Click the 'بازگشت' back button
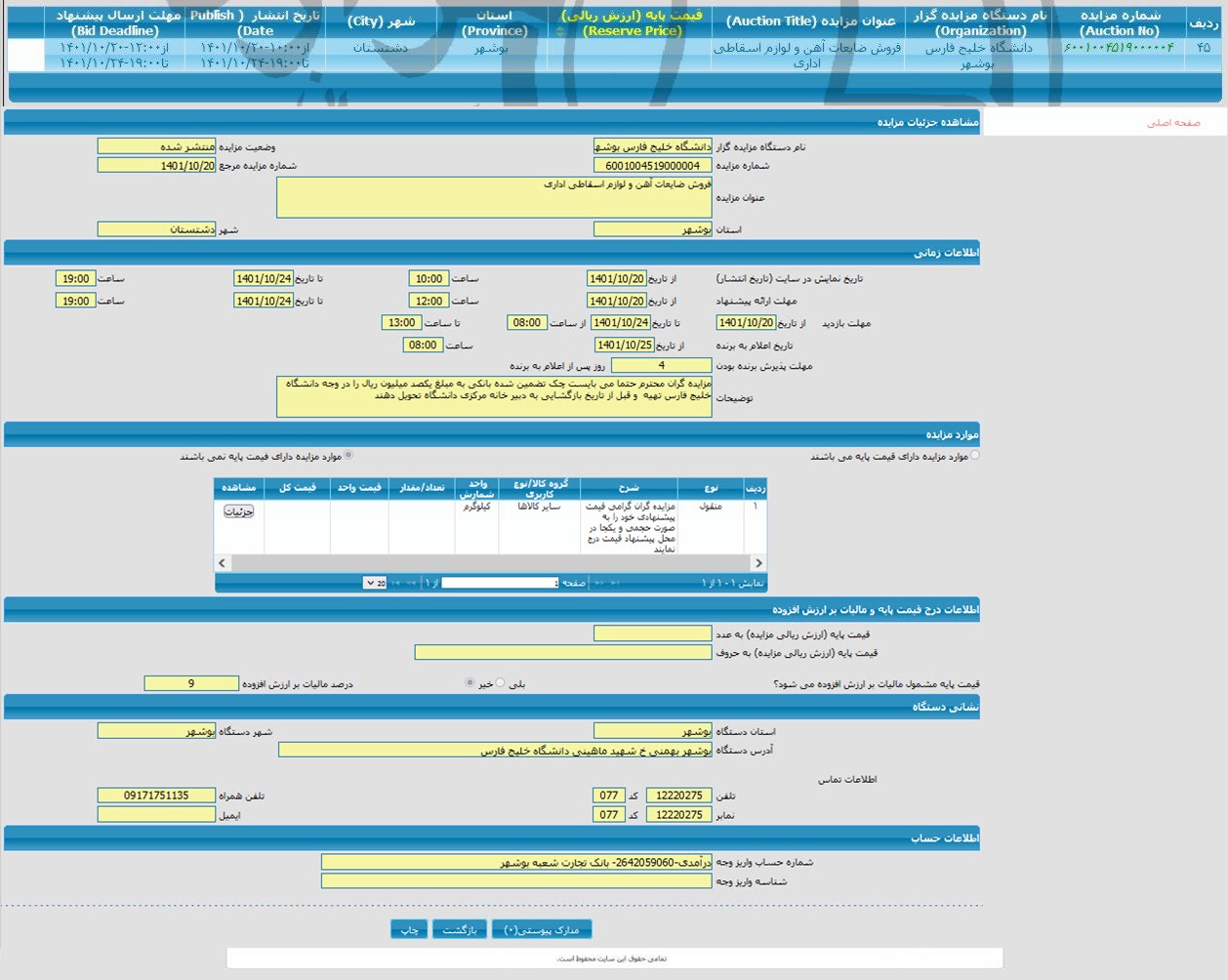1228x980 pixels. 459,929
